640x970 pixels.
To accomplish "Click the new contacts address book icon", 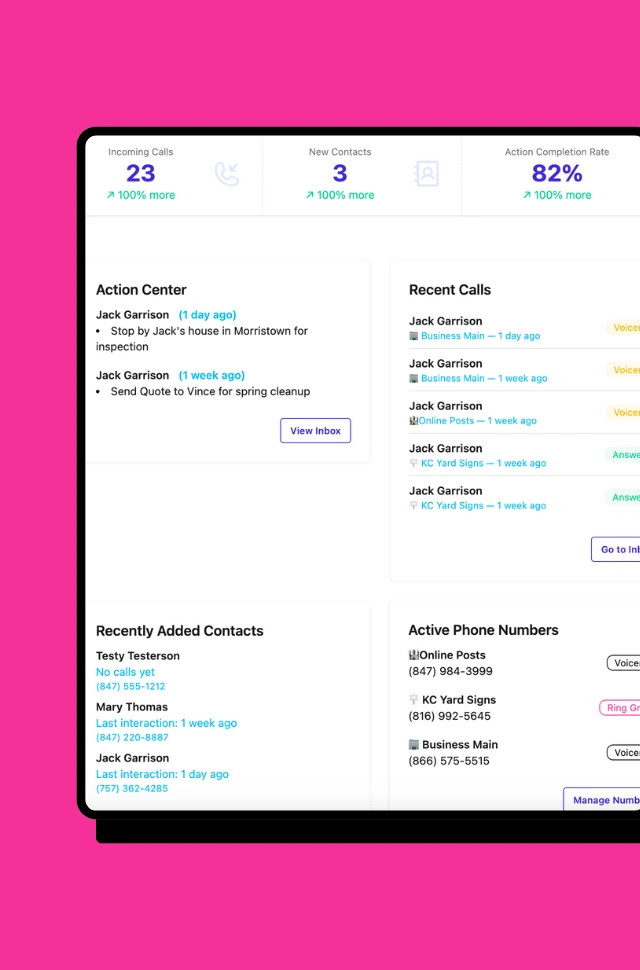I will tap(426, 174).
